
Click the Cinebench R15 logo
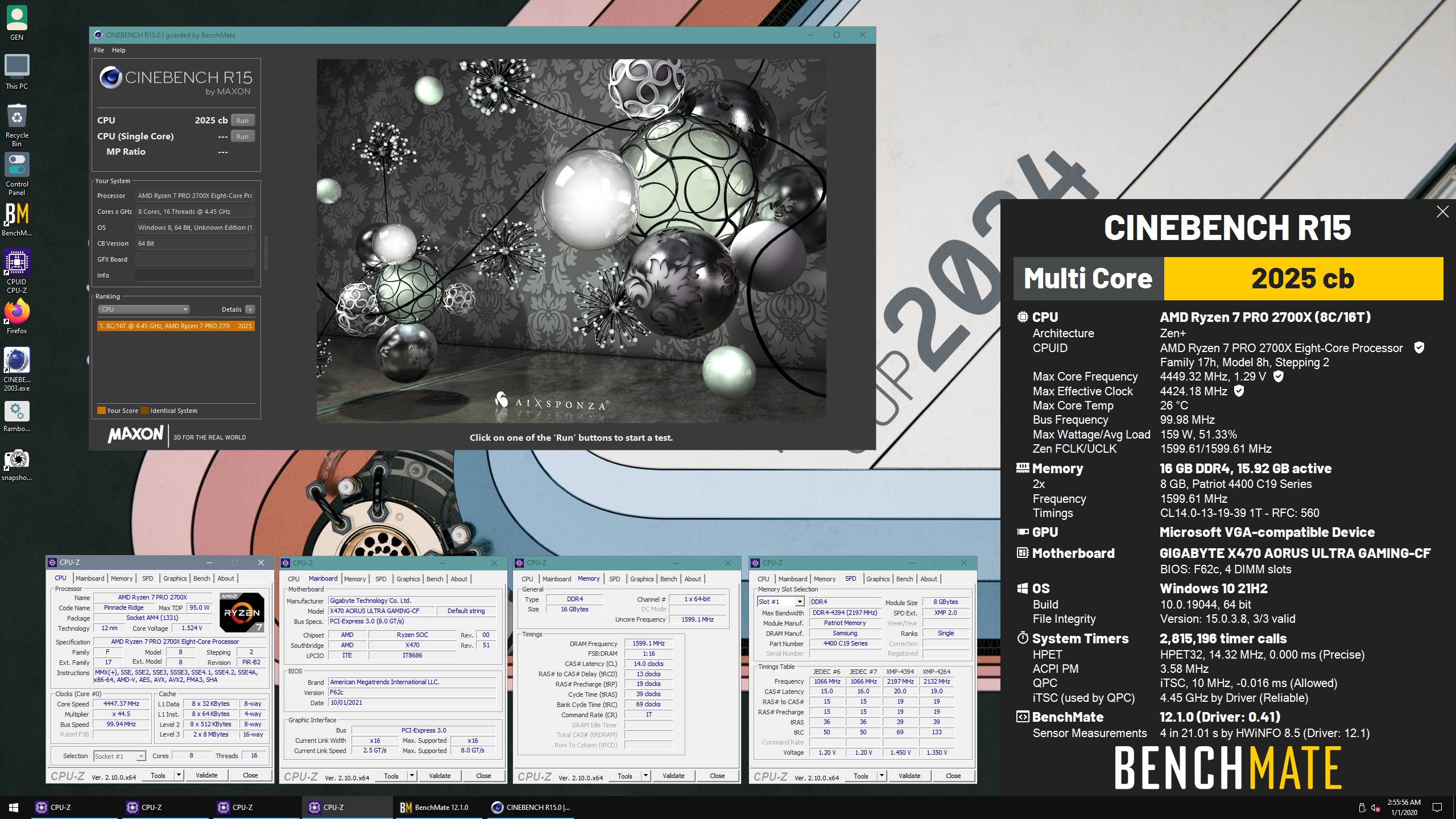click(176, 81)
